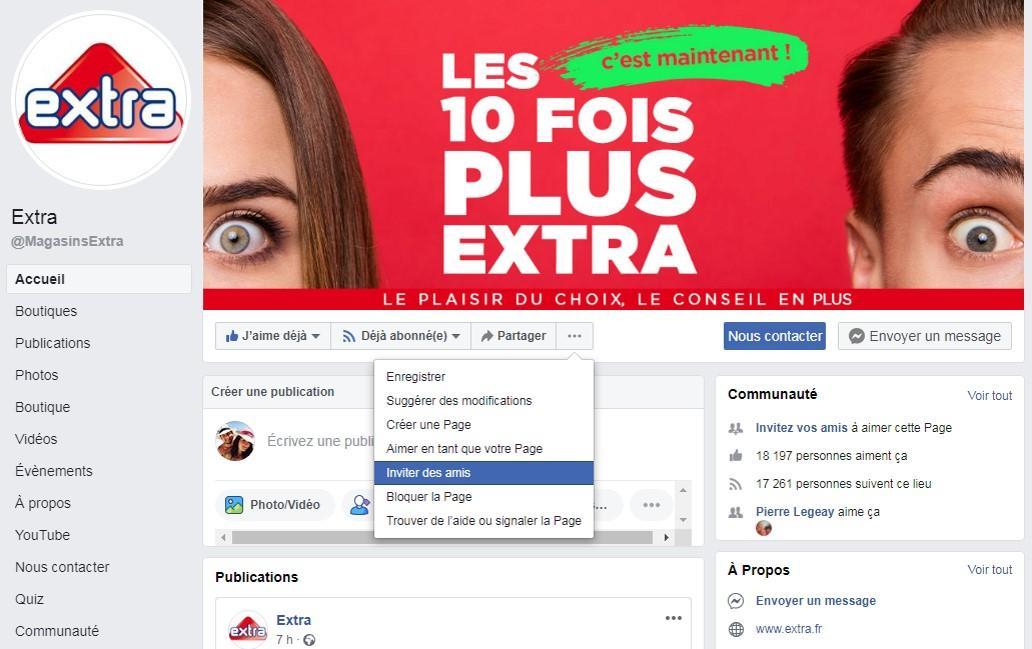Click the tag friends icon in the composer
1032x649 pixels.
point(360,505)
